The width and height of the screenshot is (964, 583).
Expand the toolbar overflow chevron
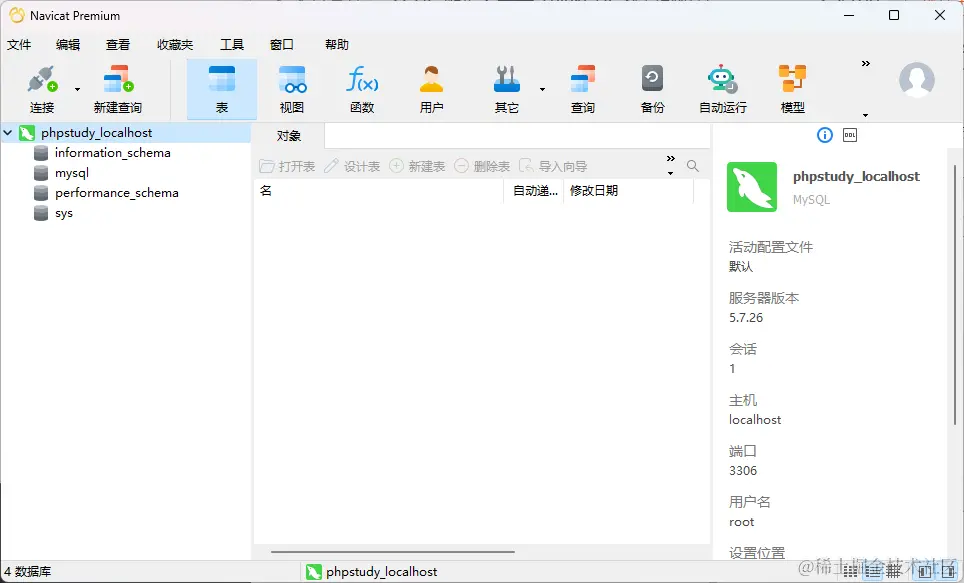[863, 62]
